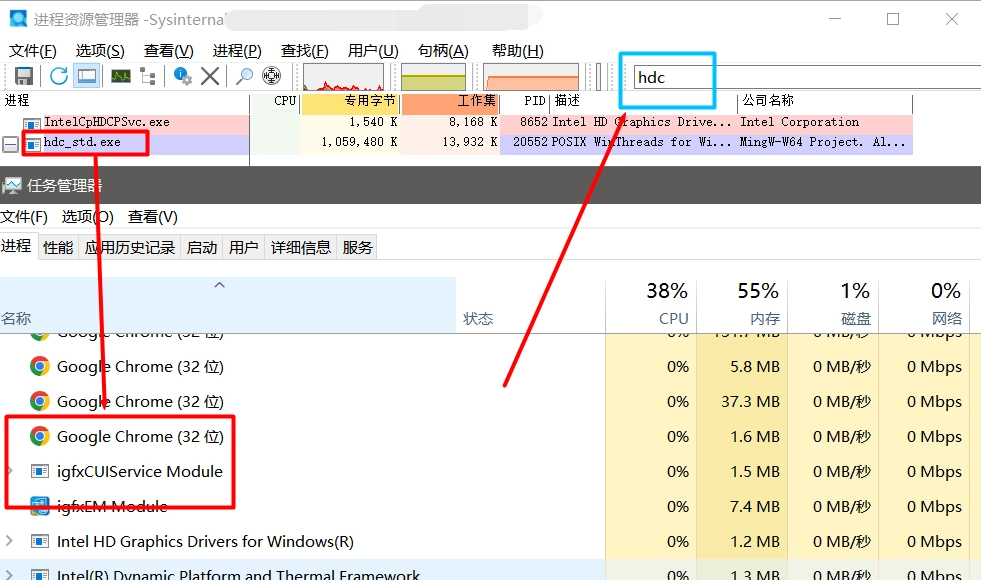Image resolution: width=981 pixels, height=580 pixels.
Task: Open Find handle or DLL magnifier icon
Action: pos(243,76)
